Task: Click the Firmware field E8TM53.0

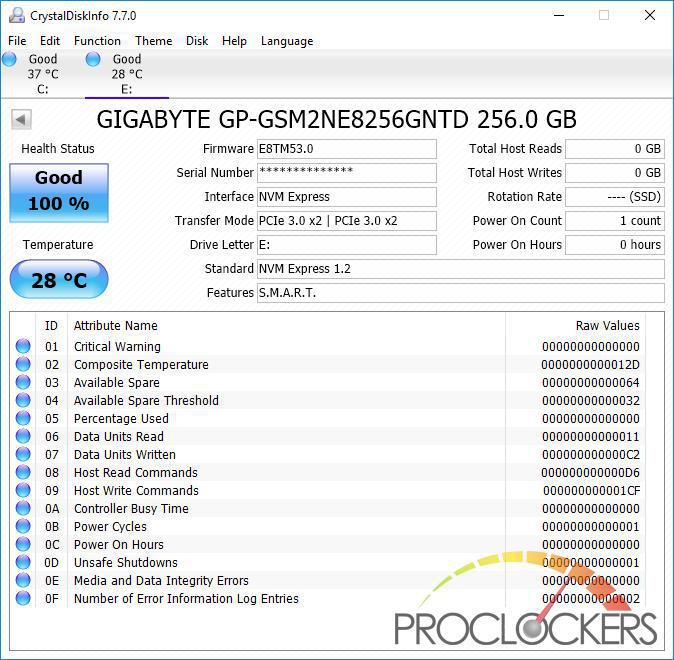Action: click(346, 149)
